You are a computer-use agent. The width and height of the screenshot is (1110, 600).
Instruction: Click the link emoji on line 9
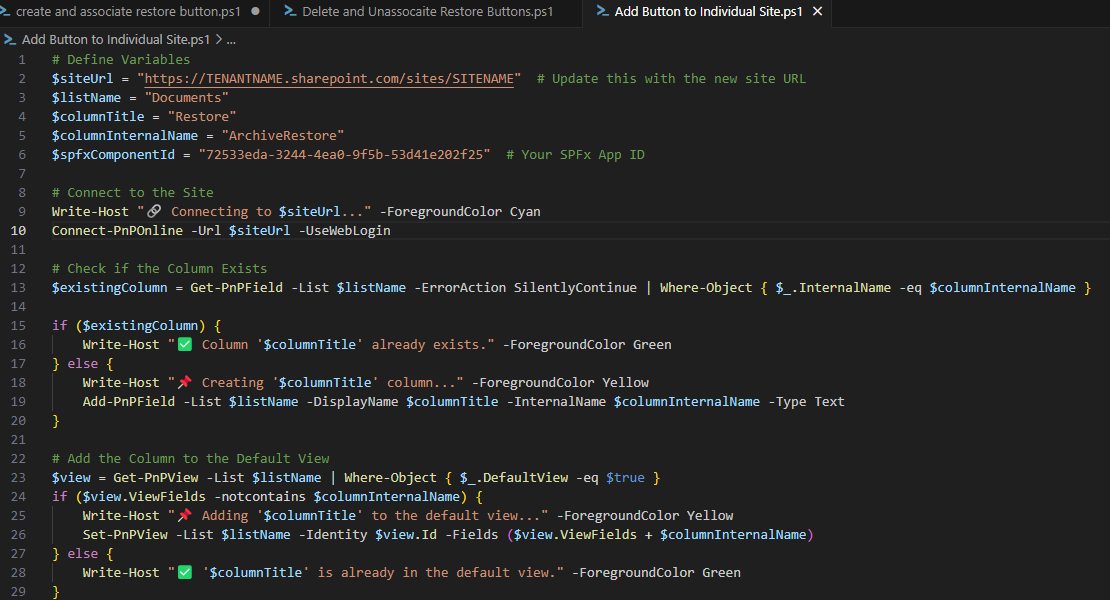[x=154, y=212]
